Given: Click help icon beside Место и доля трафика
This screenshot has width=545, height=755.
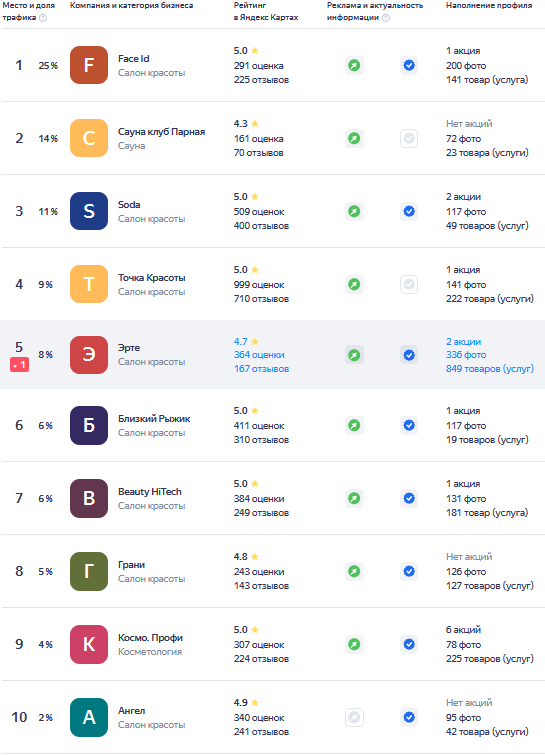Looking at the screenshot, I should [x=43, y=18].
